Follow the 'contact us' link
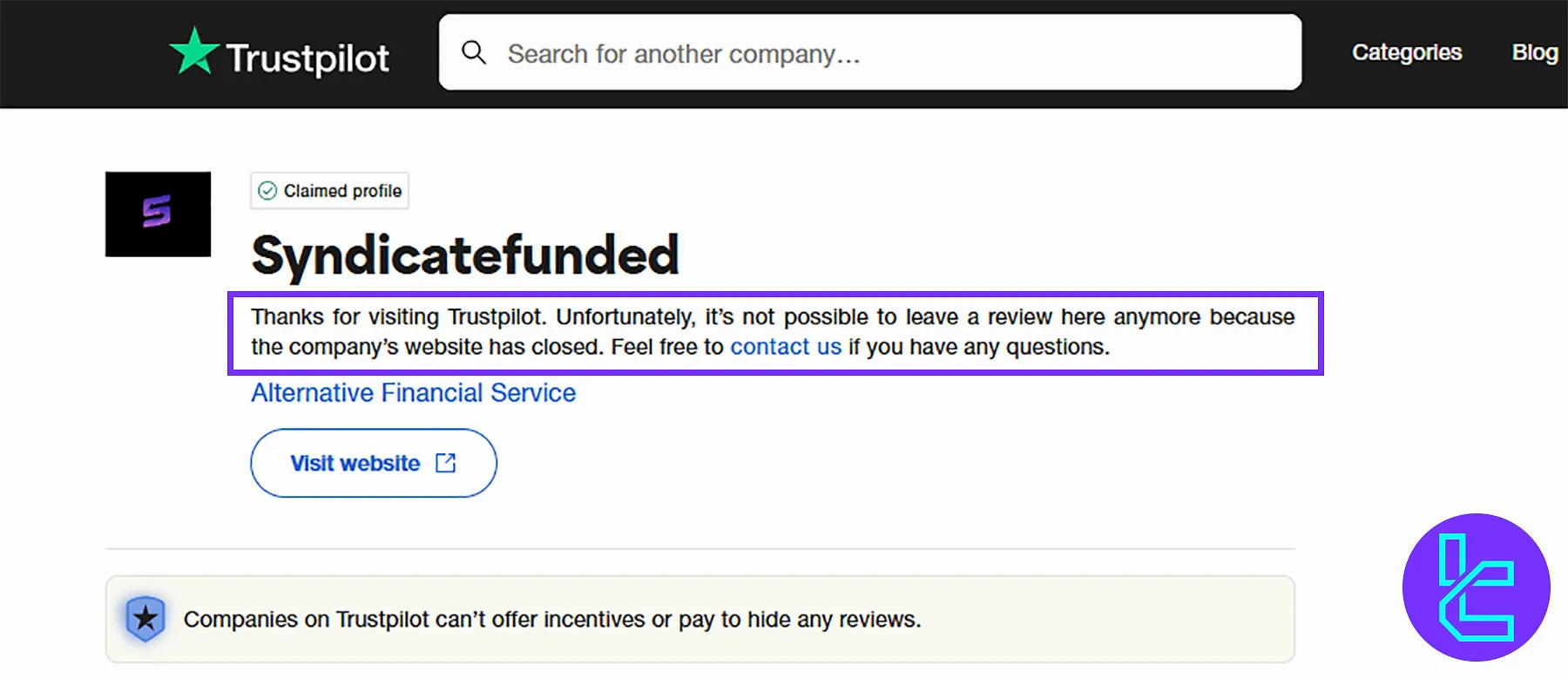The image size is (1568, 679). 785,347
